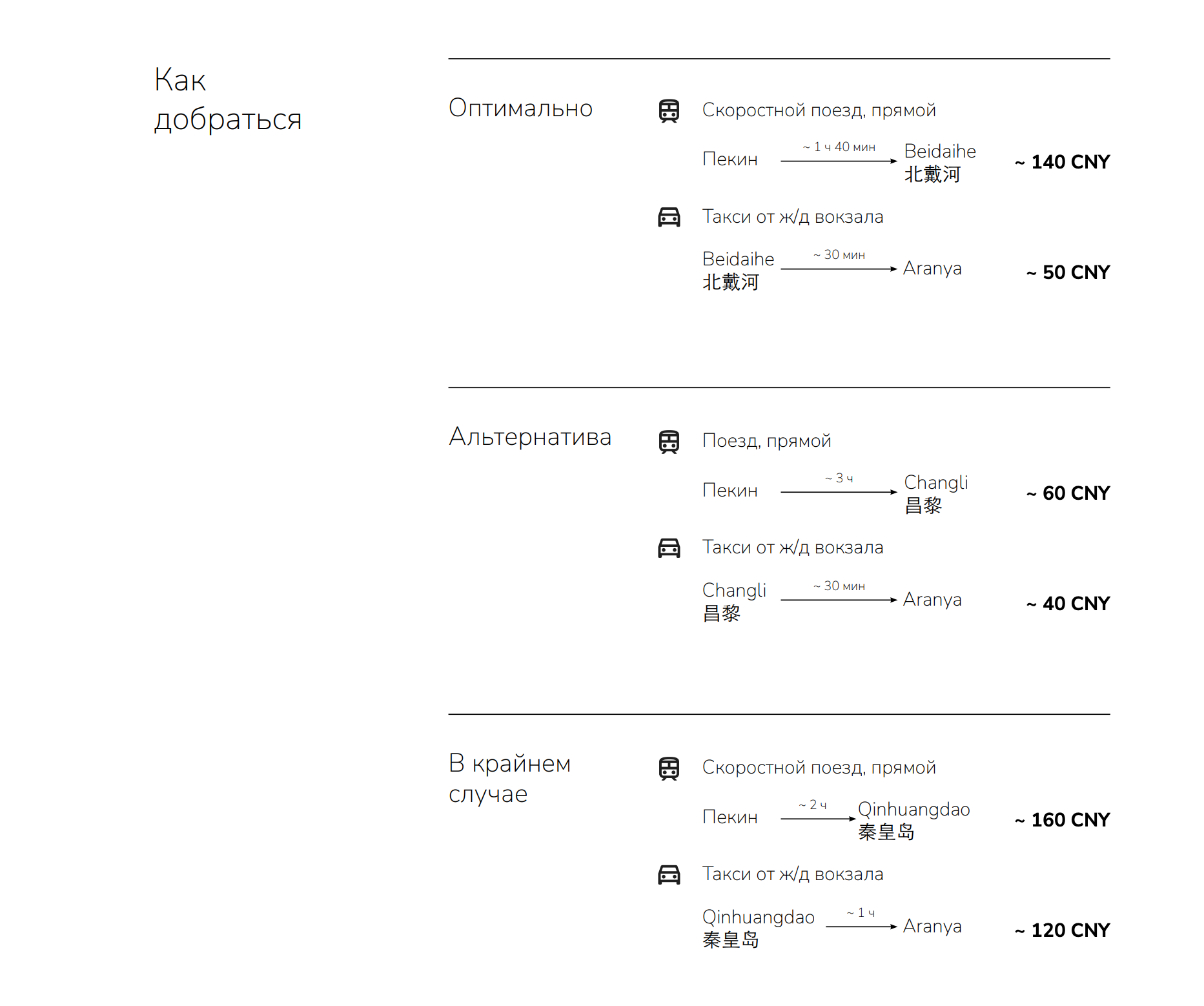
Task: Click the "~ 50 CNY" taxi price
Action: (x=1068, y=272)
